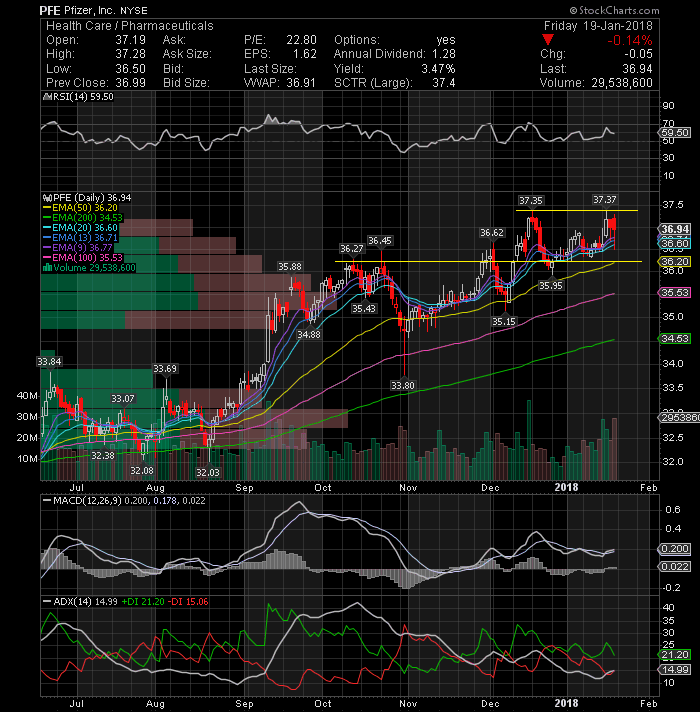Click the candlestick icon beside PFE (Daily)
Screen dimensions: 700x712
(47, 198)
